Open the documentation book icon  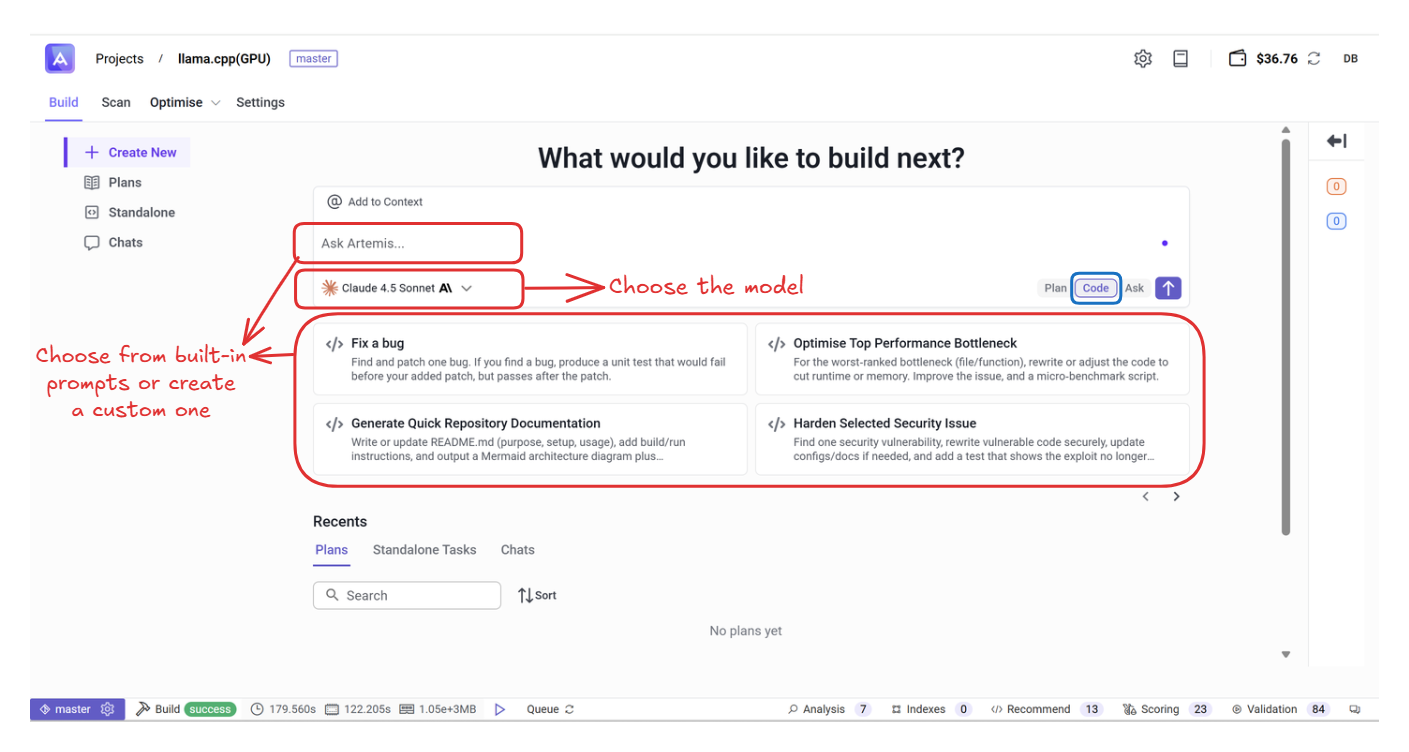(1180, 59)
